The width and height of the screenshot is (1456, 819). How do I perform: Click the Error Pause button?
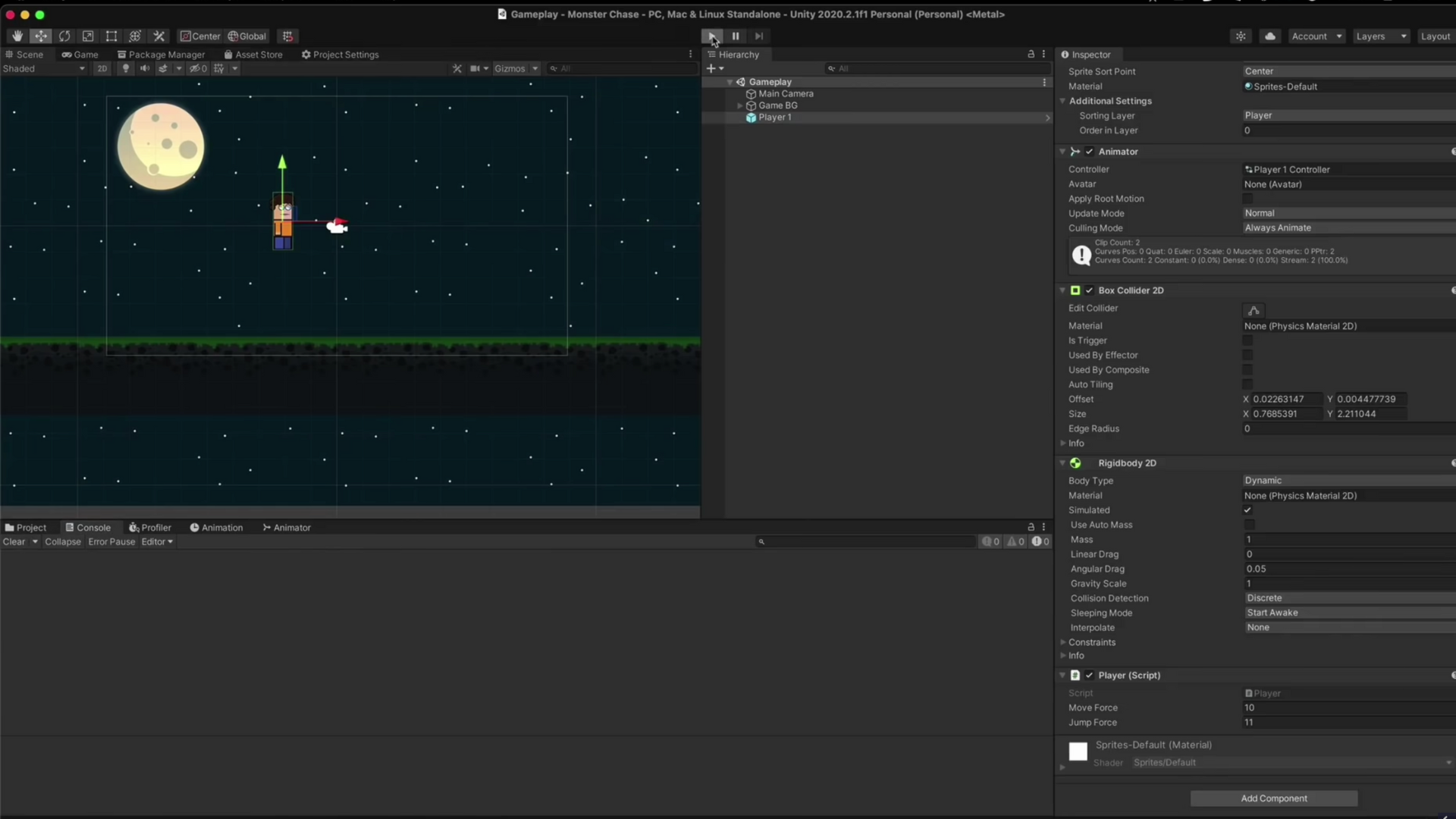click(x=111, y=541)
